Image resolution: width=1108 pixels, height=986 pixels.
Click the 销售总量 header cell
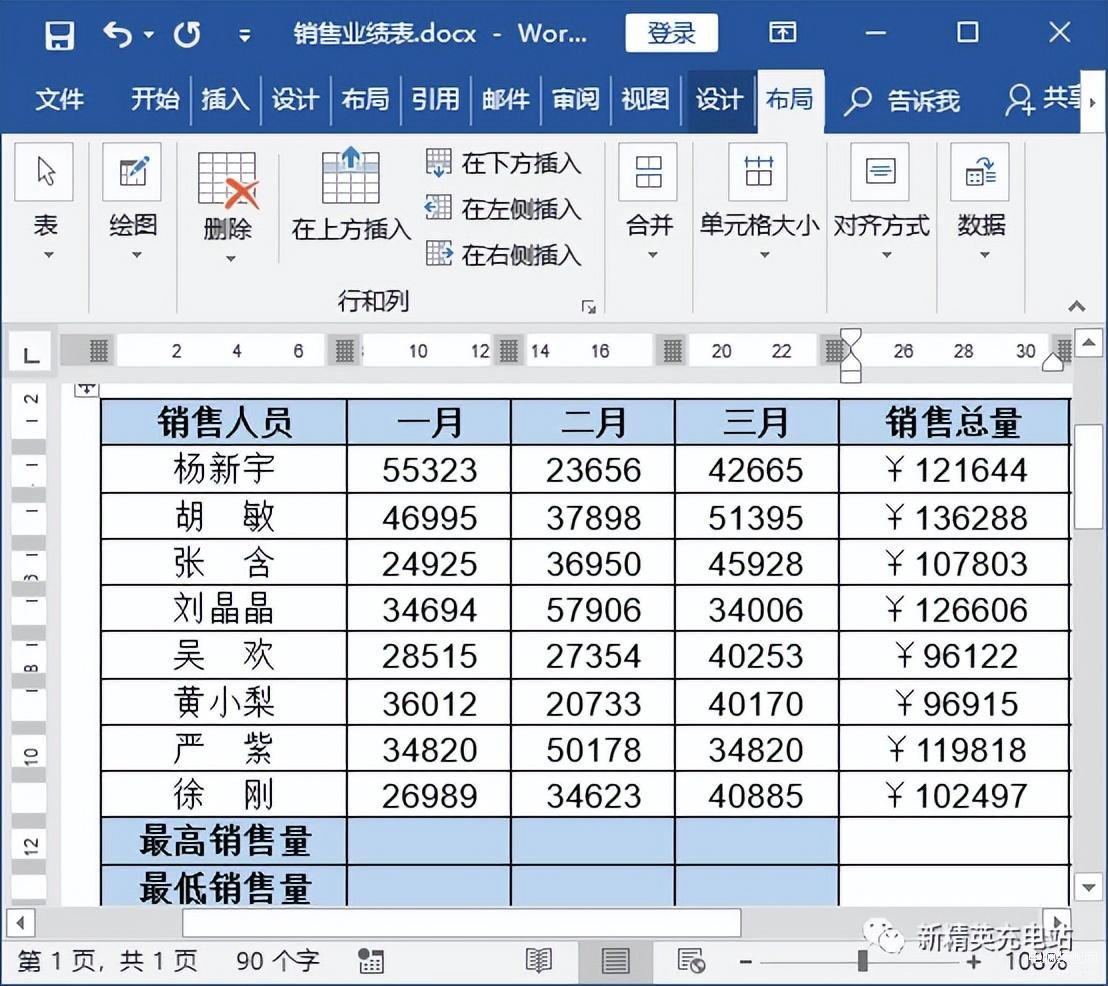[x=954, y=422]
